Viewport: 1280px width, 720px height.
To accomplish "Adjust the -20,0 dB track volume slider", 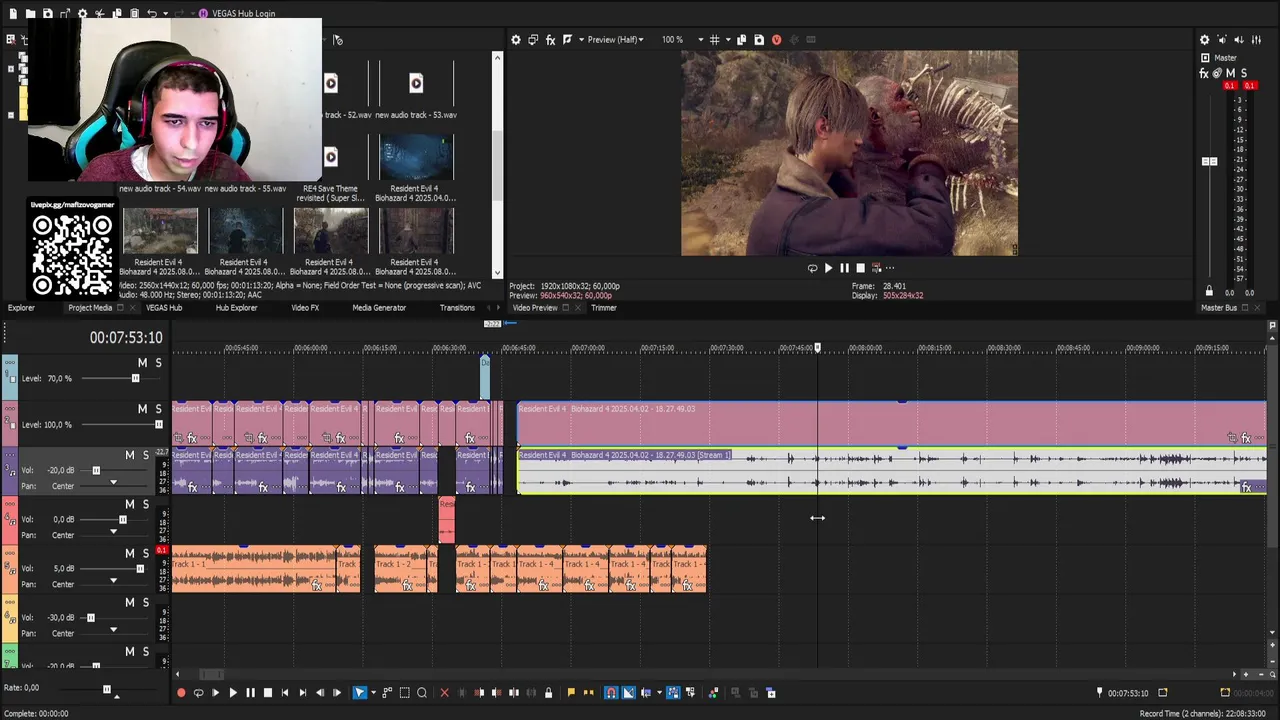I will (x=96, y=470).
